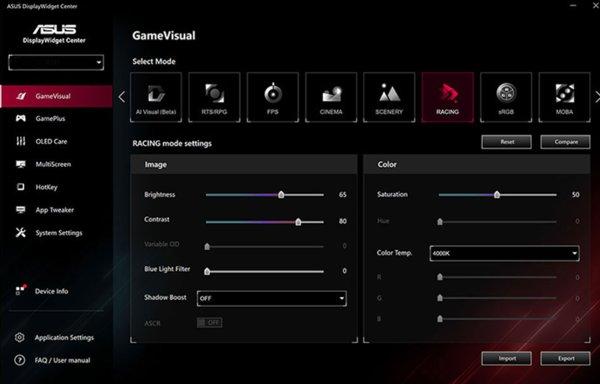Click the G color channel slider
600x384 pixels.
click(497, 298)
